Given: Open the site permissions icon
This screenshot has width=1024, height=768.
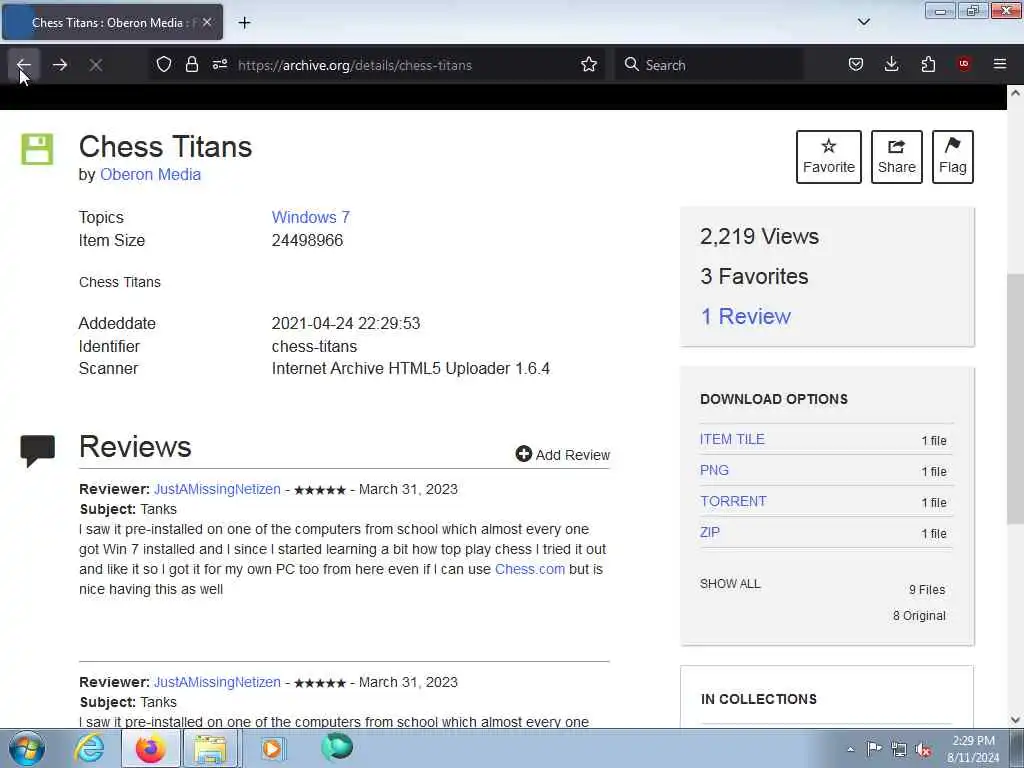Looking at the screenshot, I should (x=219, y=65).
